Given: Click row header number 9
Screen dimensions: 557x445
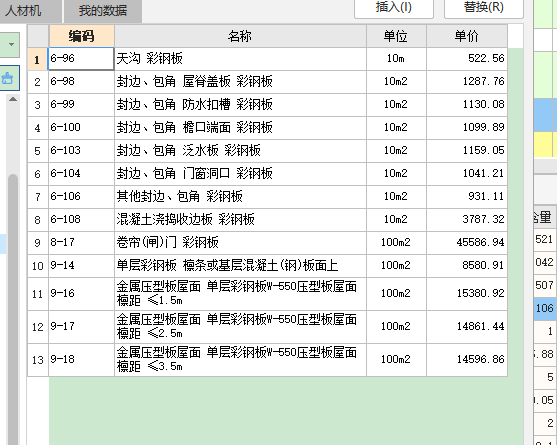Looking at the screenshot, I should pyautogui.click(x=38, y=243).
